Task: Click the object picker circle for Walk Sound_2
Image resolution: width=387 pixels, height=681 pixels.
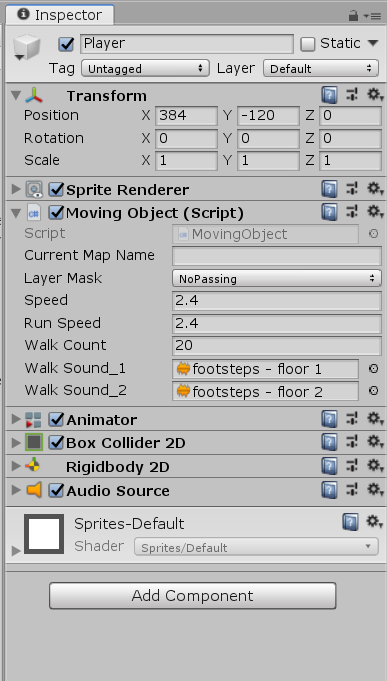Action: point(373,391)
